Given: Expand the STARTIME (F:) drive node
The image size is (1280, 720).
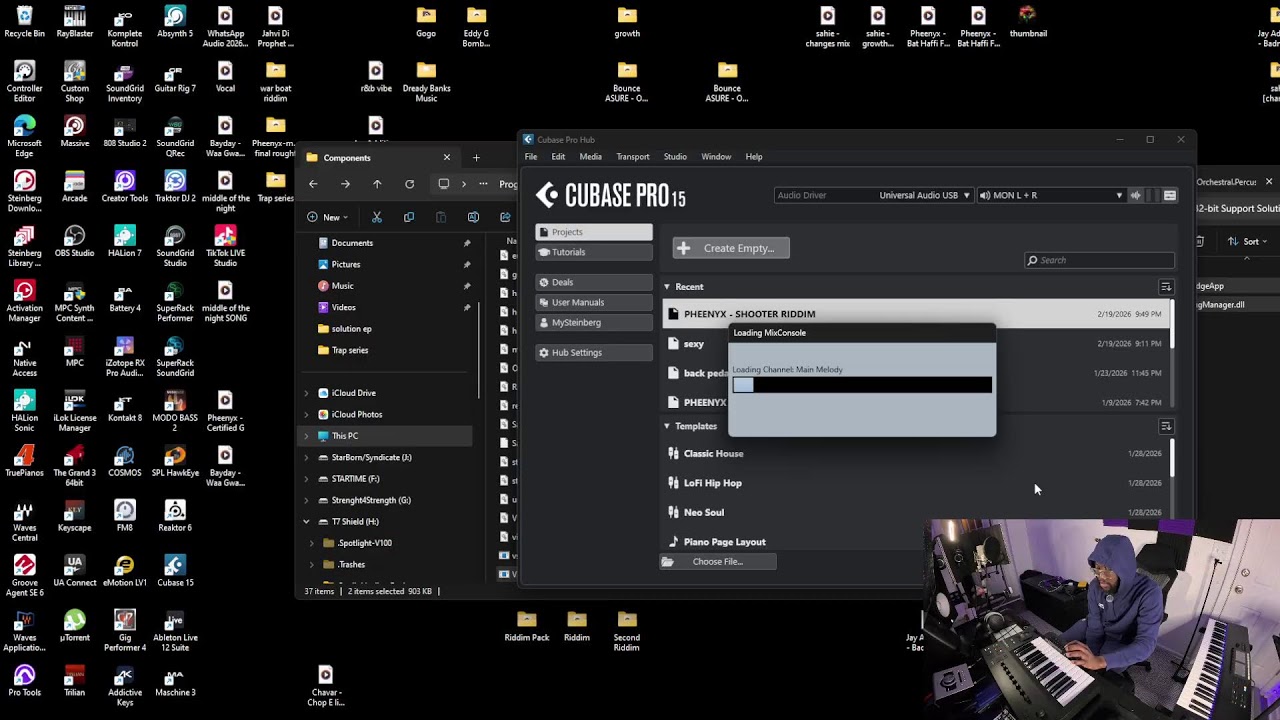Looking at the screenshot, I should pyautogui.click(x=306, y=479).
